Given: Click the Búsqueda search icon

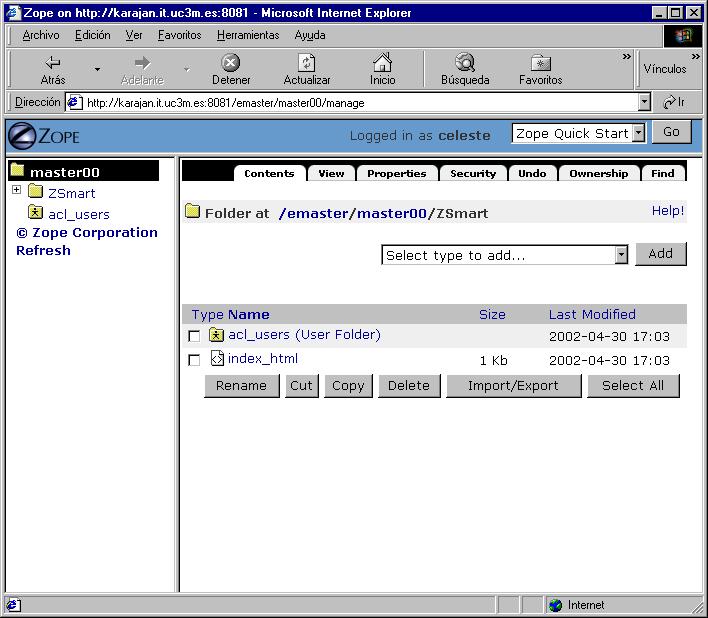Looking at the screenshot, I should coord(465,62).
